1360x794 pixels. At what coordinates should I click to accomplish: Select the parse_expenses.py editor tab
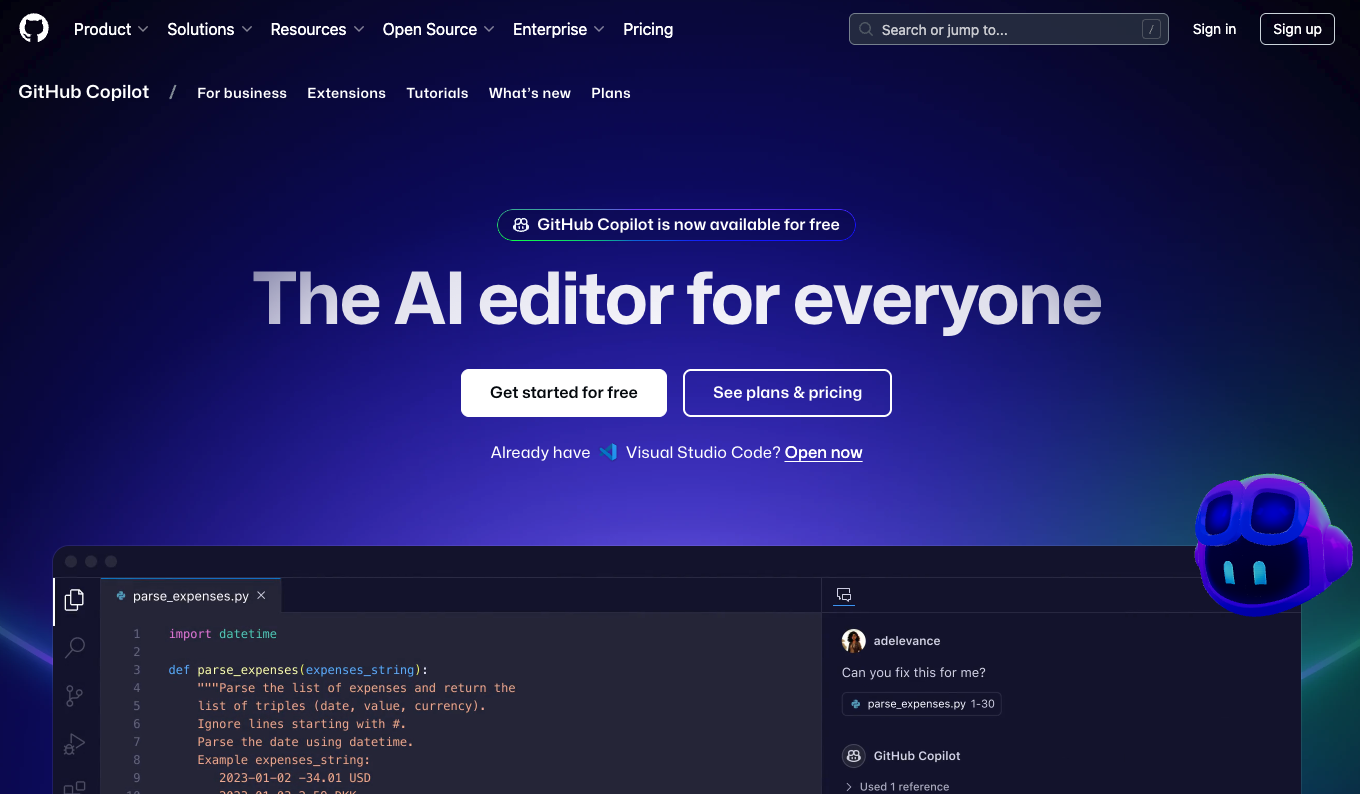pyautogui.click(x=191, y=595)
